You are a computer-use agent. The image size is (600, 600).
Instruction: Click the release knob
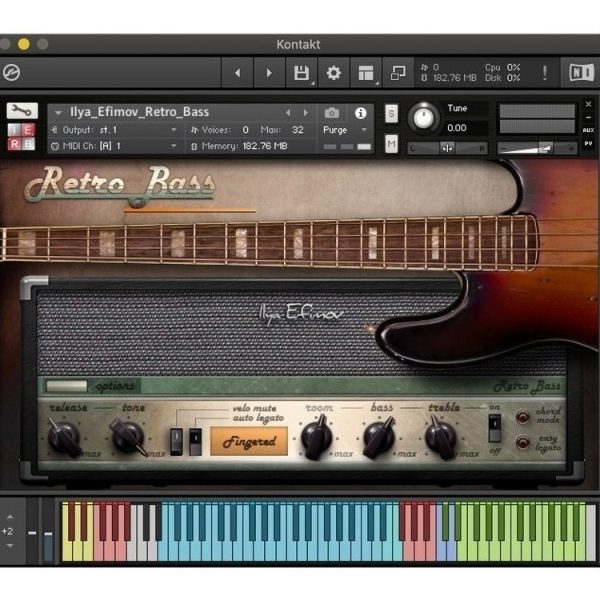coord(64,438)
